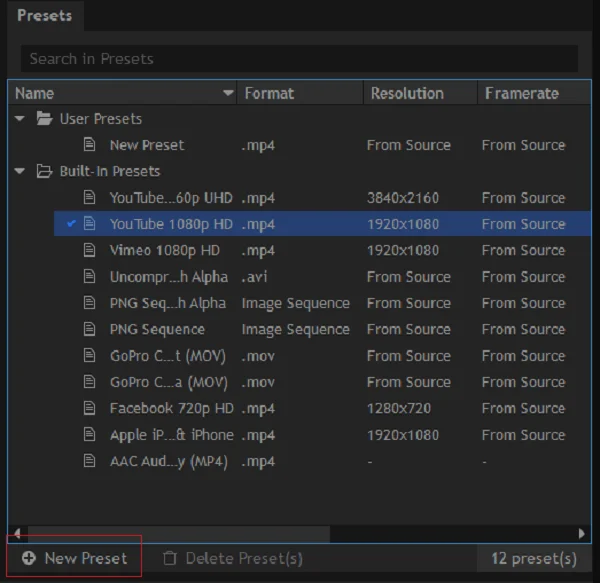Click the PNG Sequence preset icon
Screen dimensions: 600x583
tap(90, 329)
